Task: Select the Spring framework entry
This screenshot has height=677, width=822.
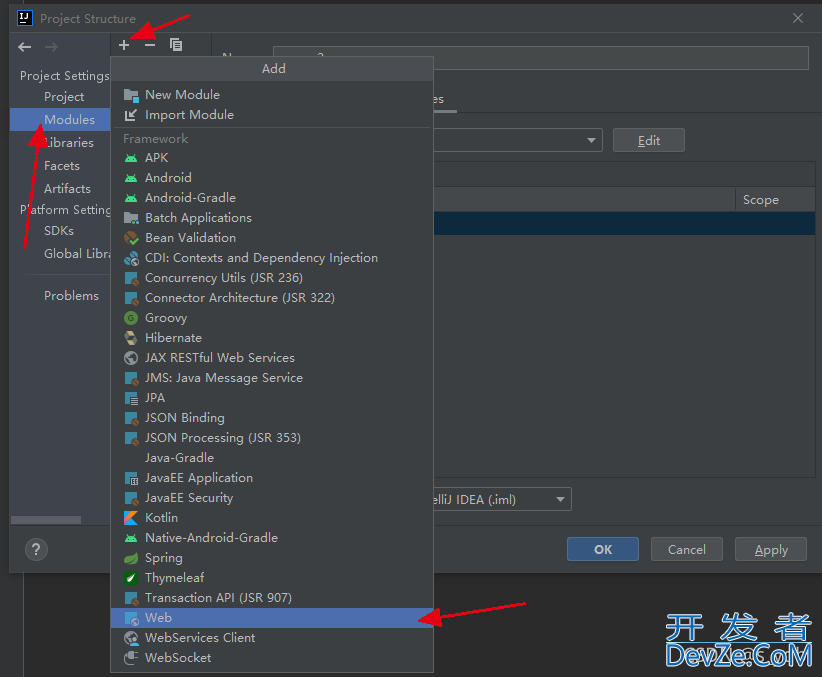Action: [272, 558]
